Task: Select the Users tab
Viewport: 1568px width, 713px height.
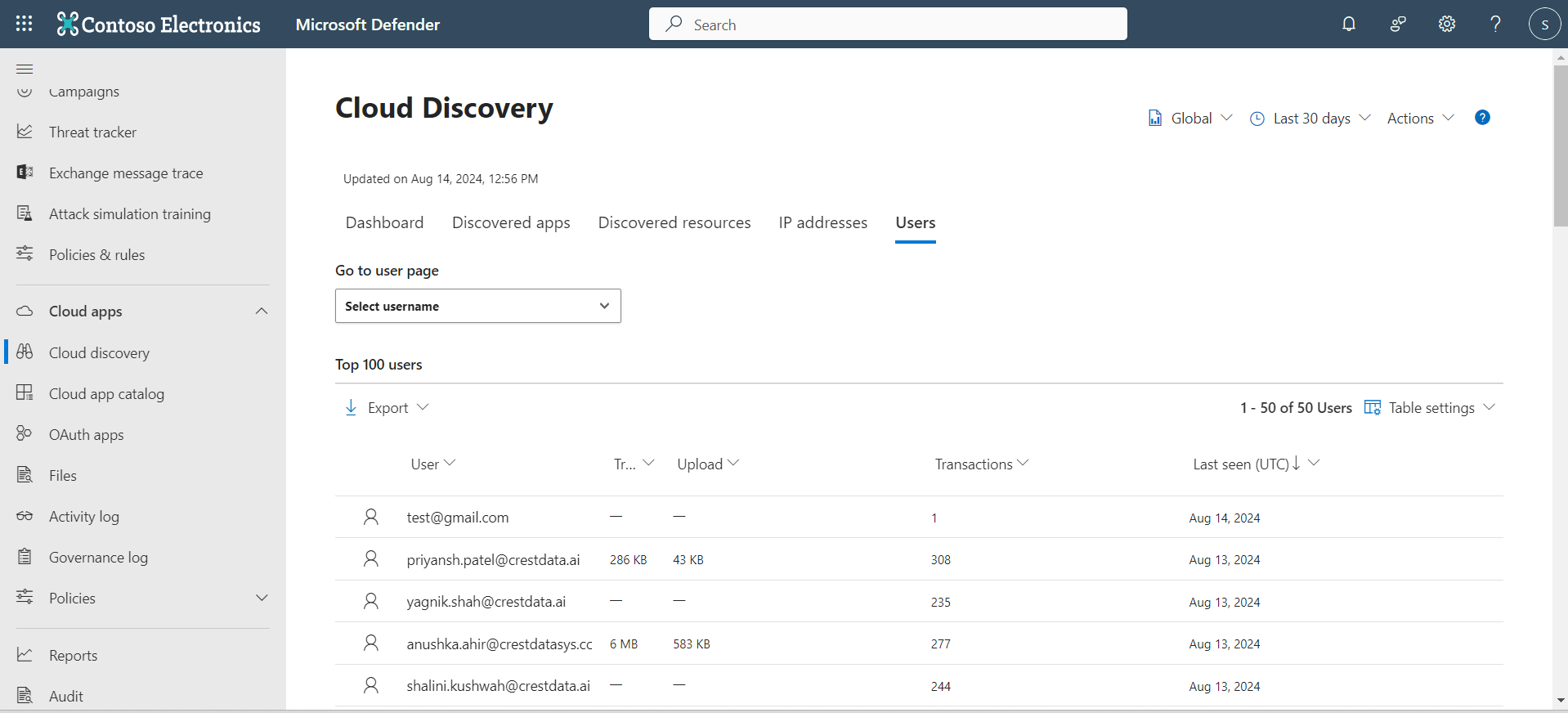Action: [916, 222]
